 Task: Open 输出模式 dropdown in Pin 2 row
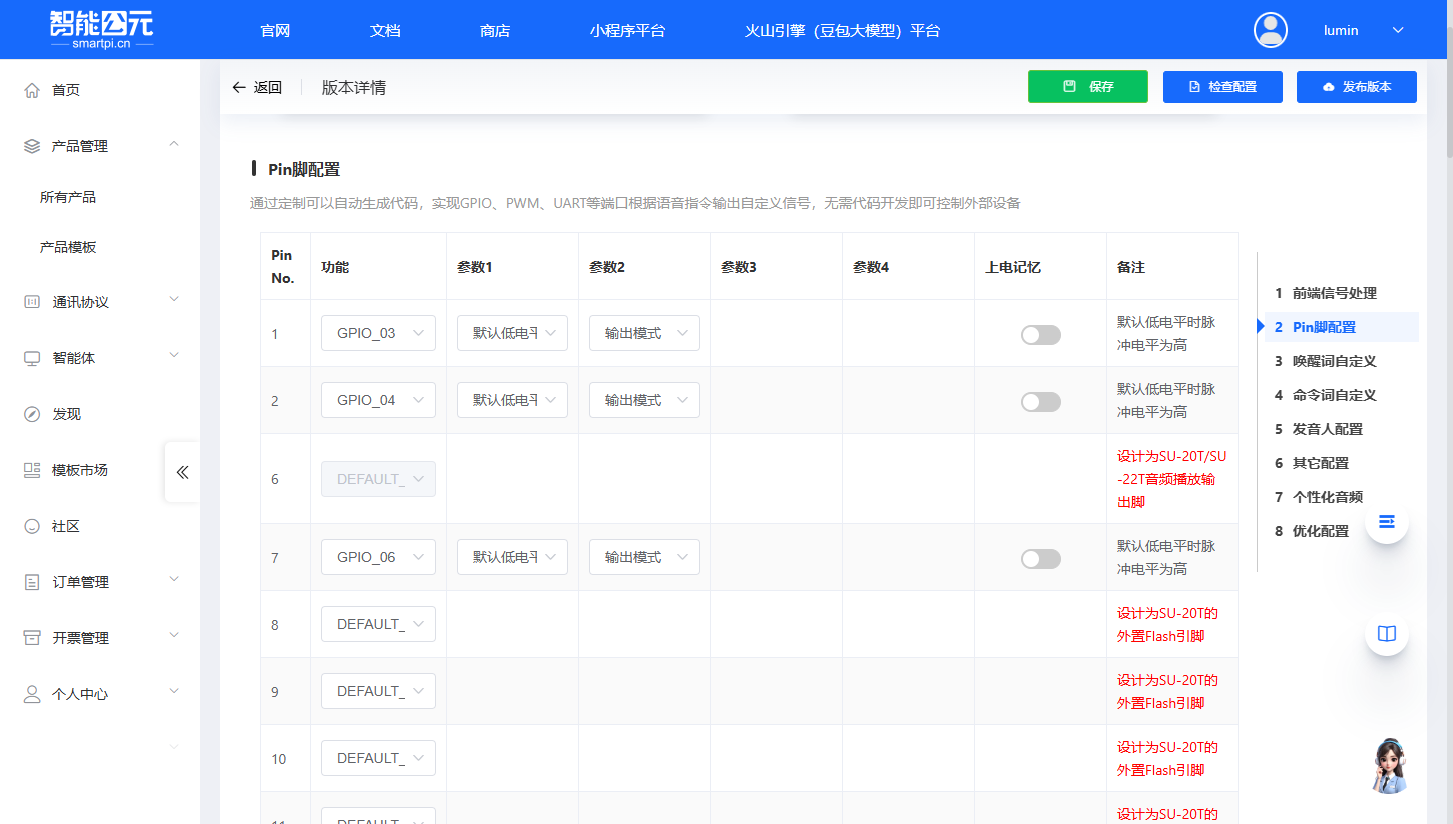644,400
